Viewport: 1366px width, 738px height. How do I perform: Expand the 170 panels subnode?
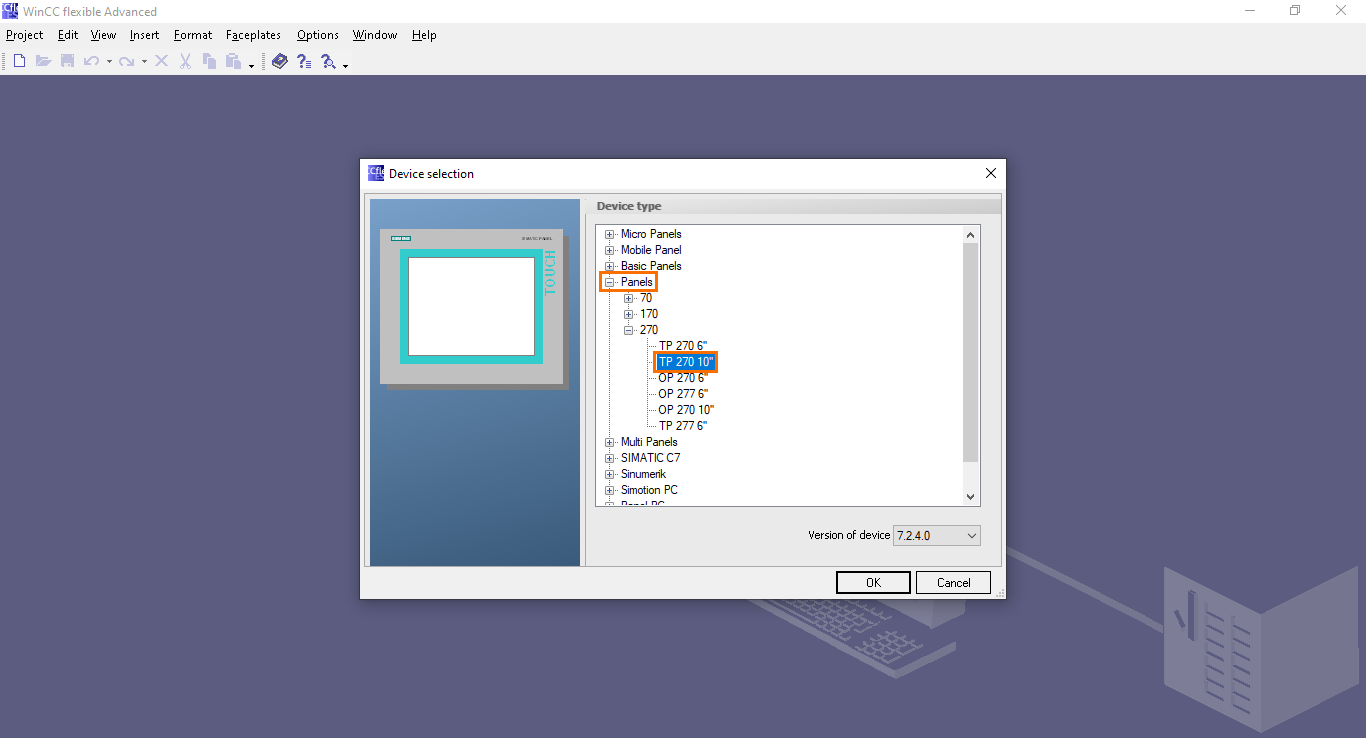click(x=629, y=314)
